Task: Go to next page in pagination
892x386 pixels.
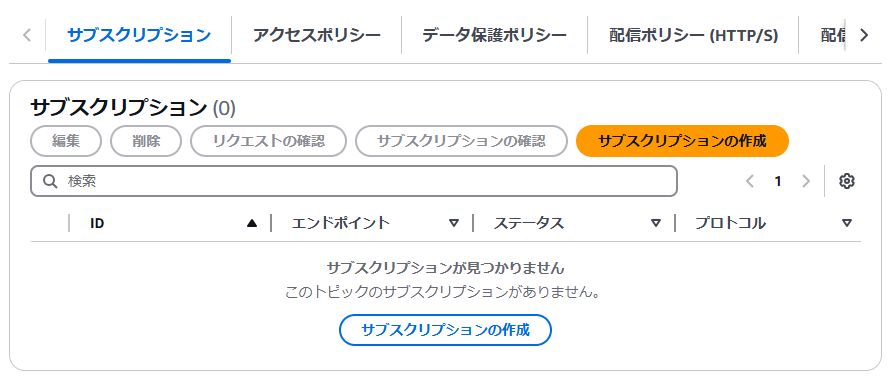Action: [x=806, y=181]
